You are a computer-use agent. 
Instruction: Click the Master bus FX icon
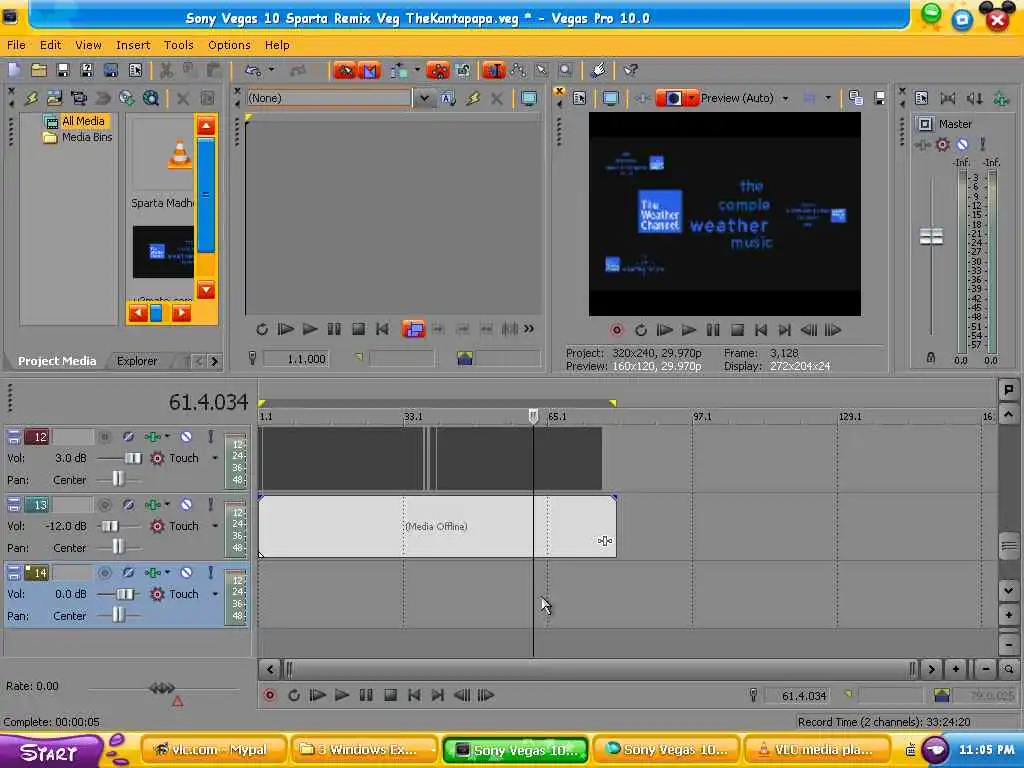click(x=922, y=144)
